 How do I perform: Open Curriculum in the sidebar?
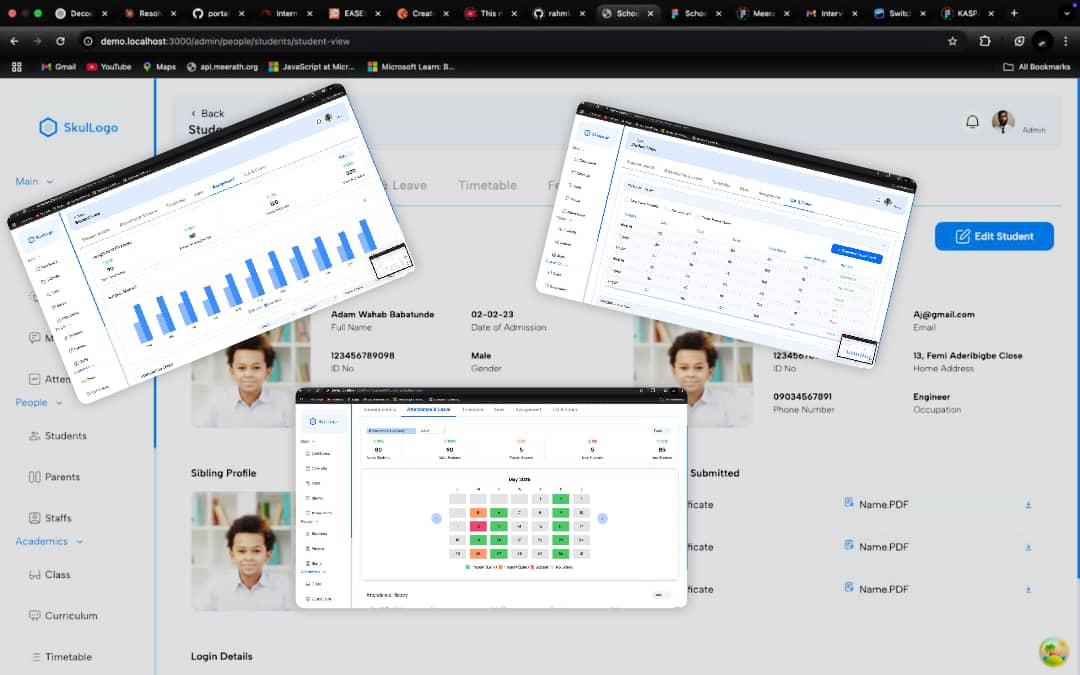tap(63, 616)
